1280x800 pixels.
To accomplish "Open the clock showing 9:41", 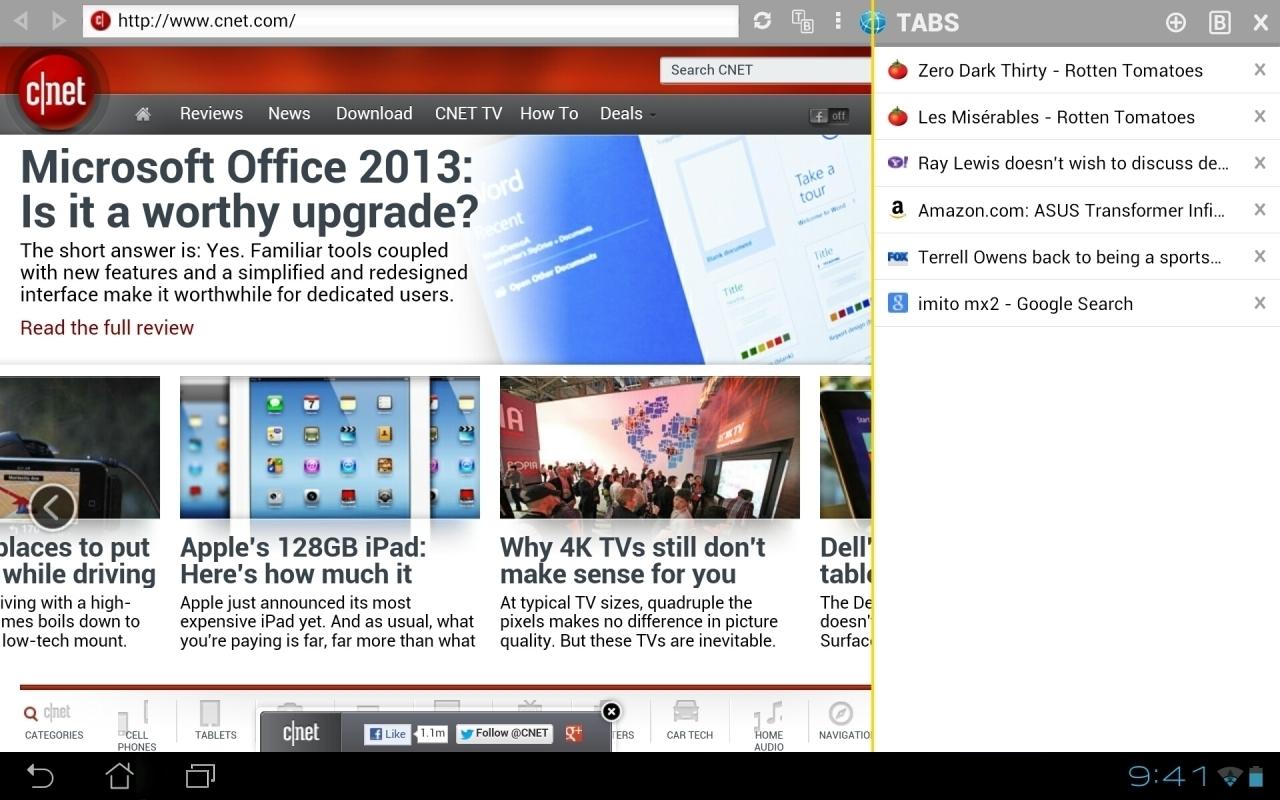I will point(1168,776).
